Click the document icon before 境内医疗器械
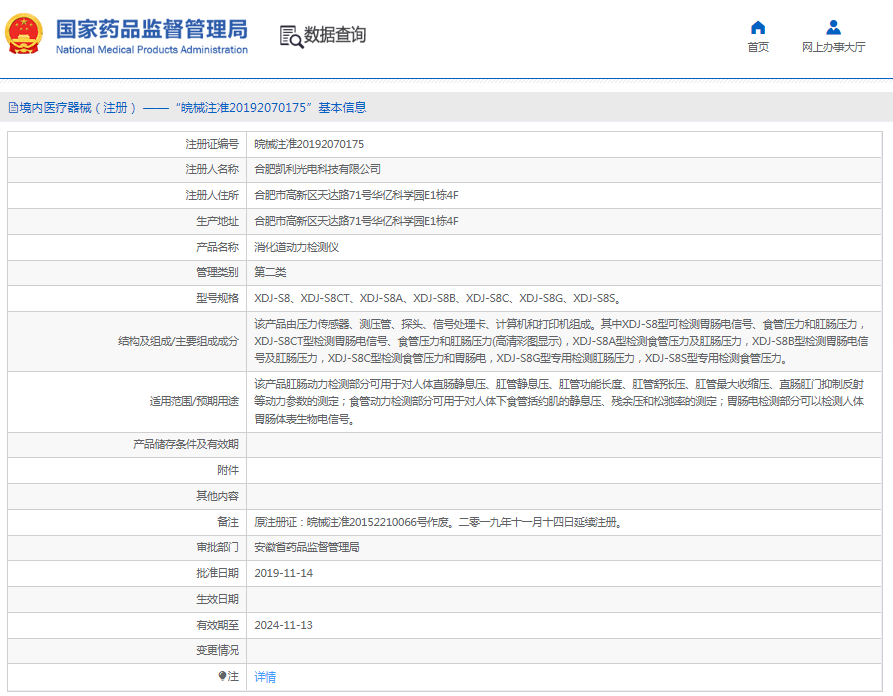 coord(13,108)
